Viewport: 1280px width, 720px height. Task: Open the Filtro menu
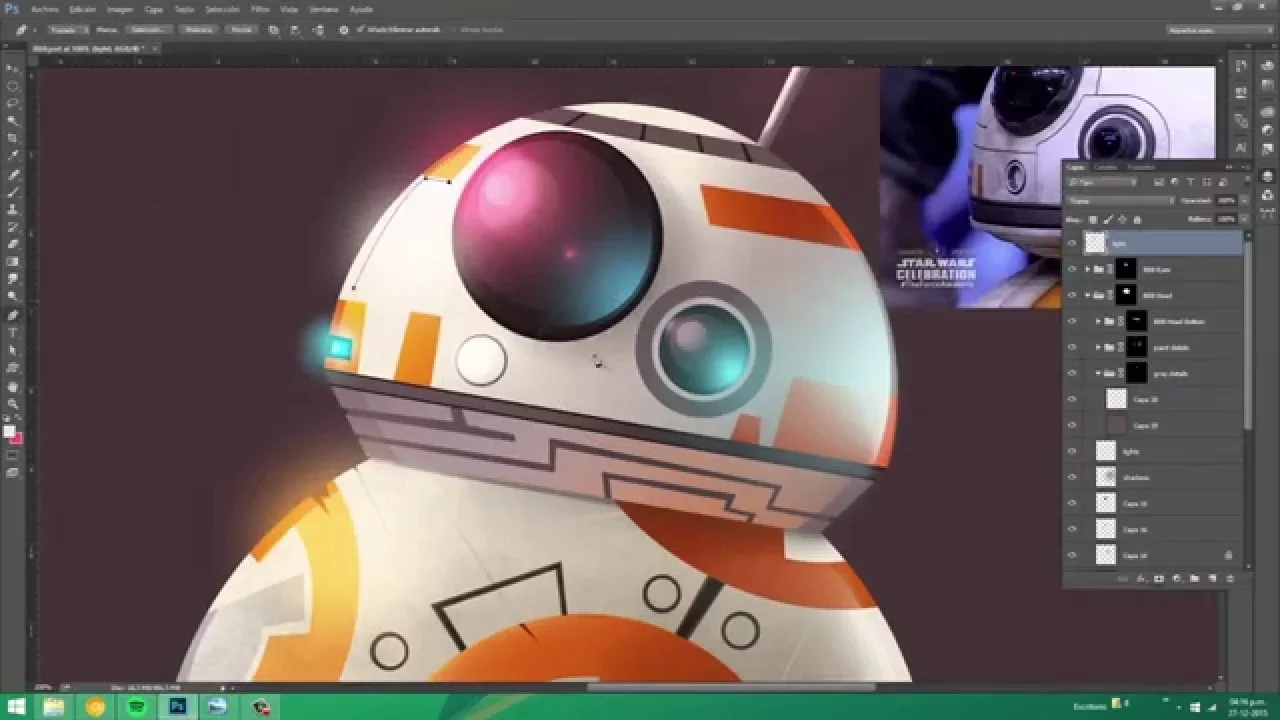tap(260, 8)
